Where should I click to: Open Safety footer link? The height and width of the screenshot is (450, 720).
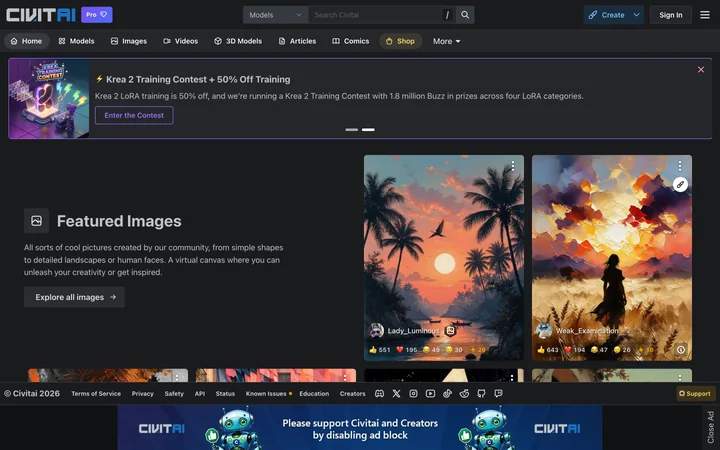(x=174, y=394)
